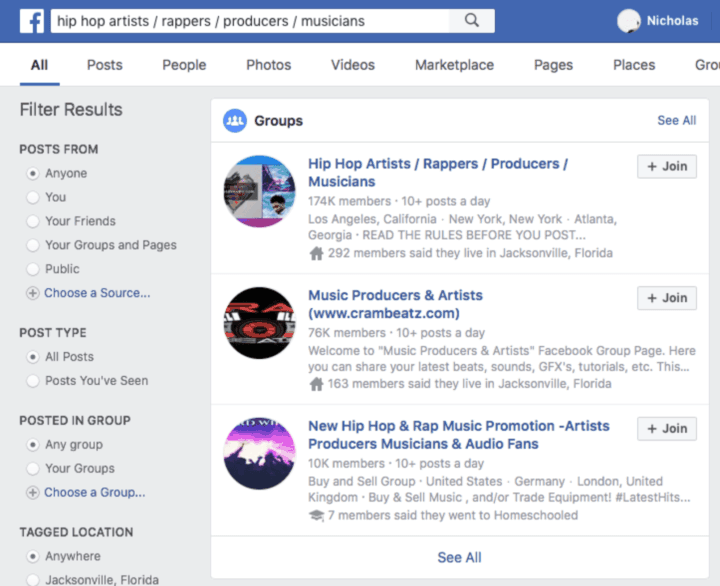Screen dimensions: 720x586
Task: Expand the Choose a Source option
Action: [97, 293]
